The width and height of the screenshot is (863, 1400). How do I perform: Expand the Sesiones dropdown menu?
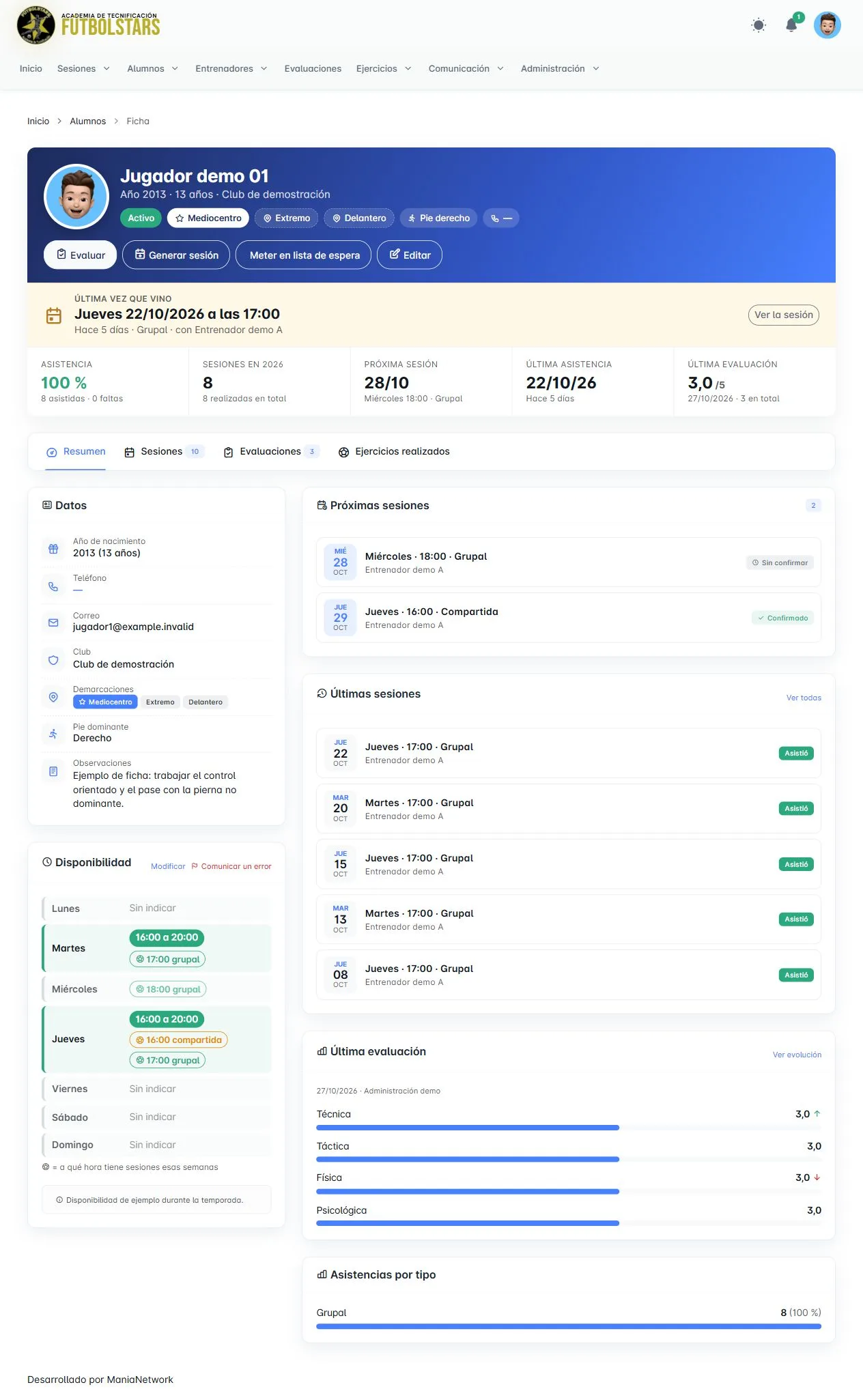[83, 68]
